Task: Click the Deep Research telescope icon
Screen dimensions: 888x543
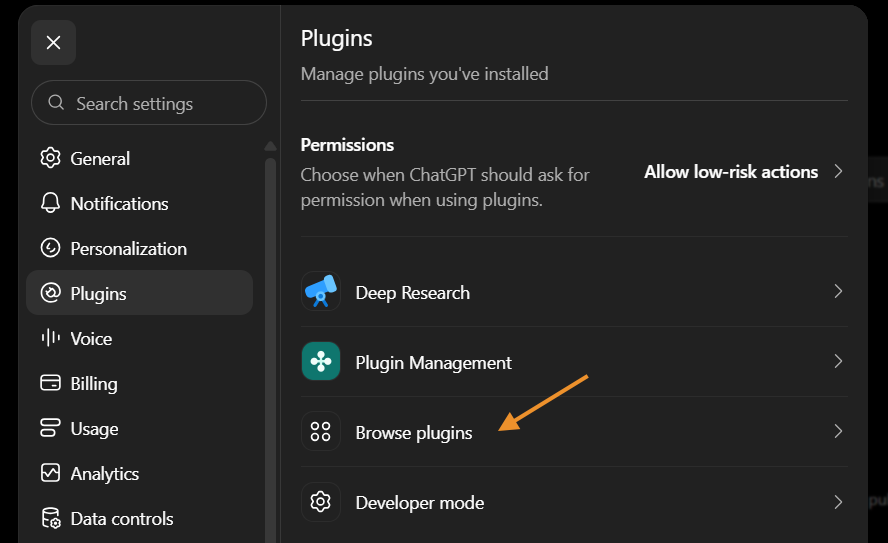Action: pos(321,291)
